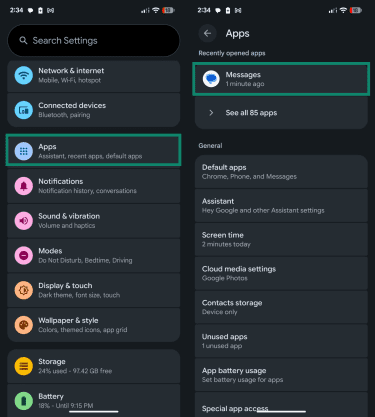The height and width of the screenshot is (417, 375).
Task: Tap the Modes do-not-disturb icon
Action: point(24,256)
